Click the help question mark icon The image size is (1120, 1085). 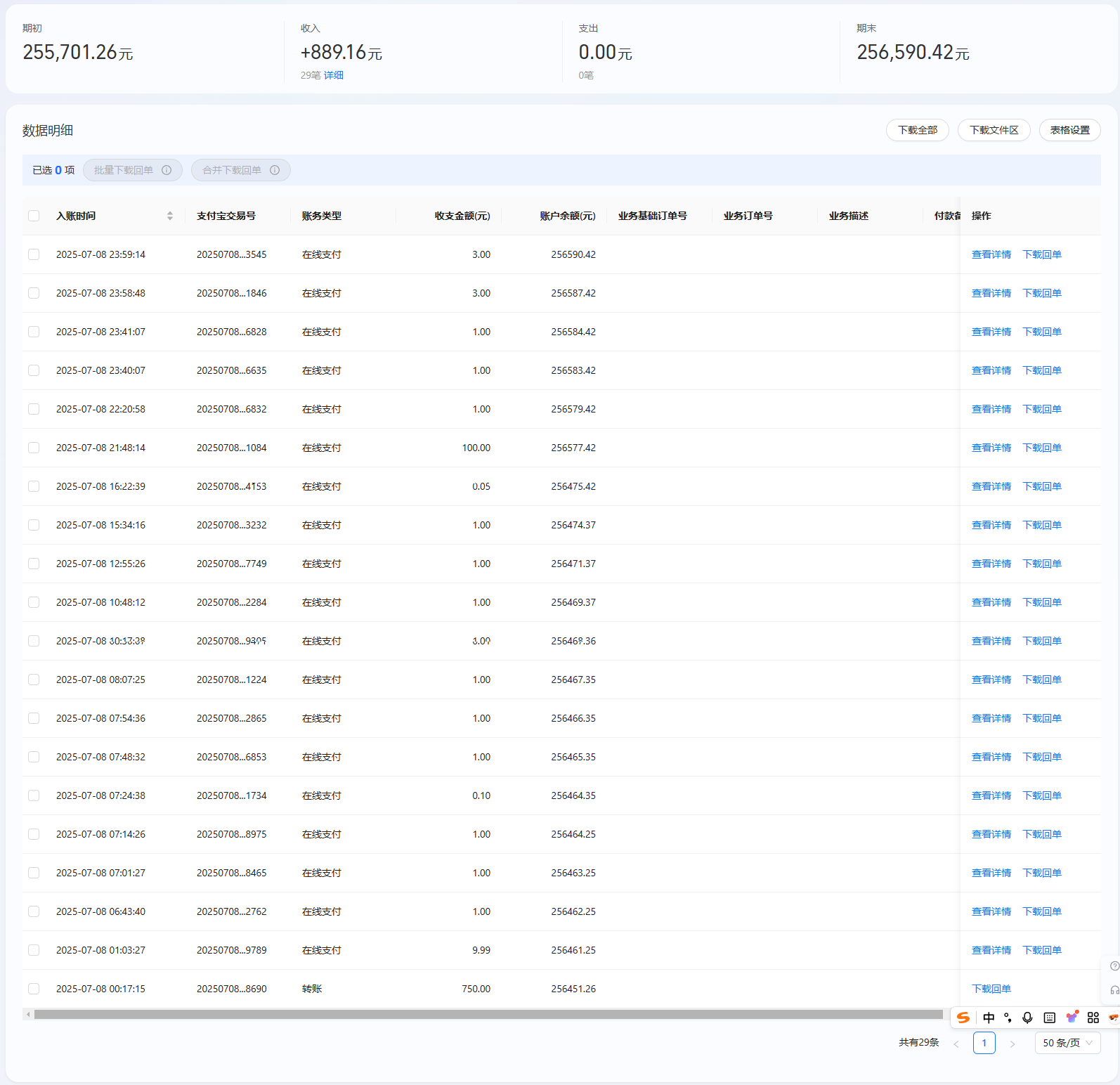pos(1114,966)
